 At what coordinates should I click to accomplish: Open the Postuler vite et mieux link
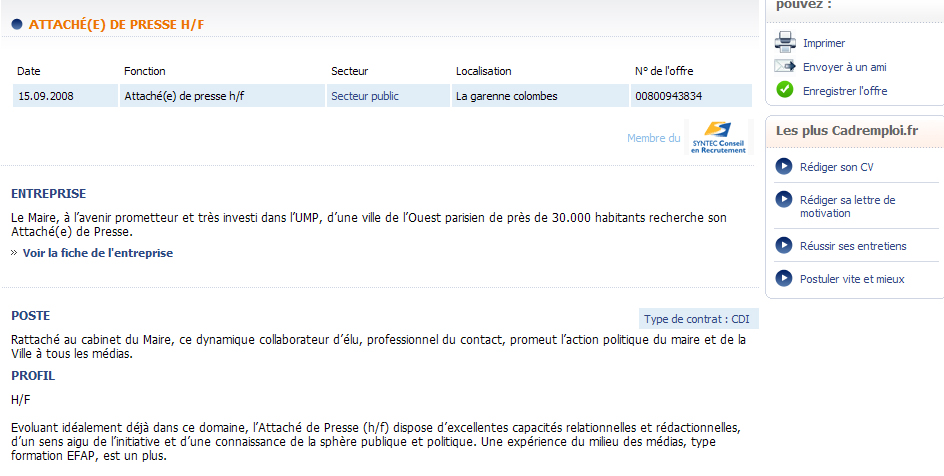click(852, 279)
